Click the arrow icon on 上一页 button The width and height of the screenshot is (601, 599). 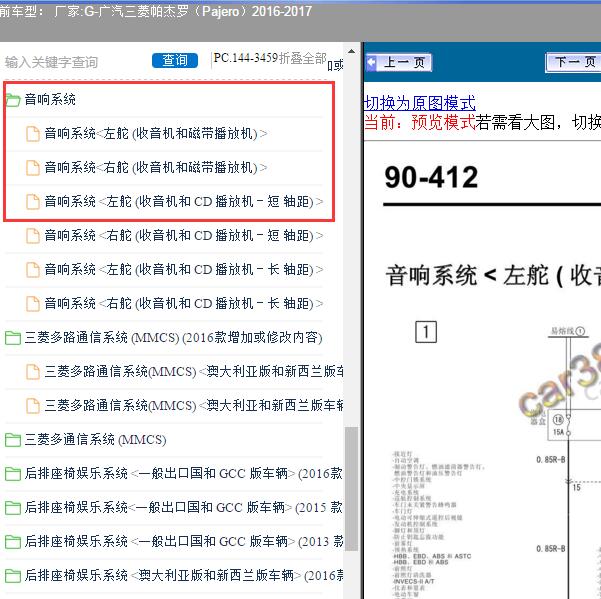coord(371,62)
